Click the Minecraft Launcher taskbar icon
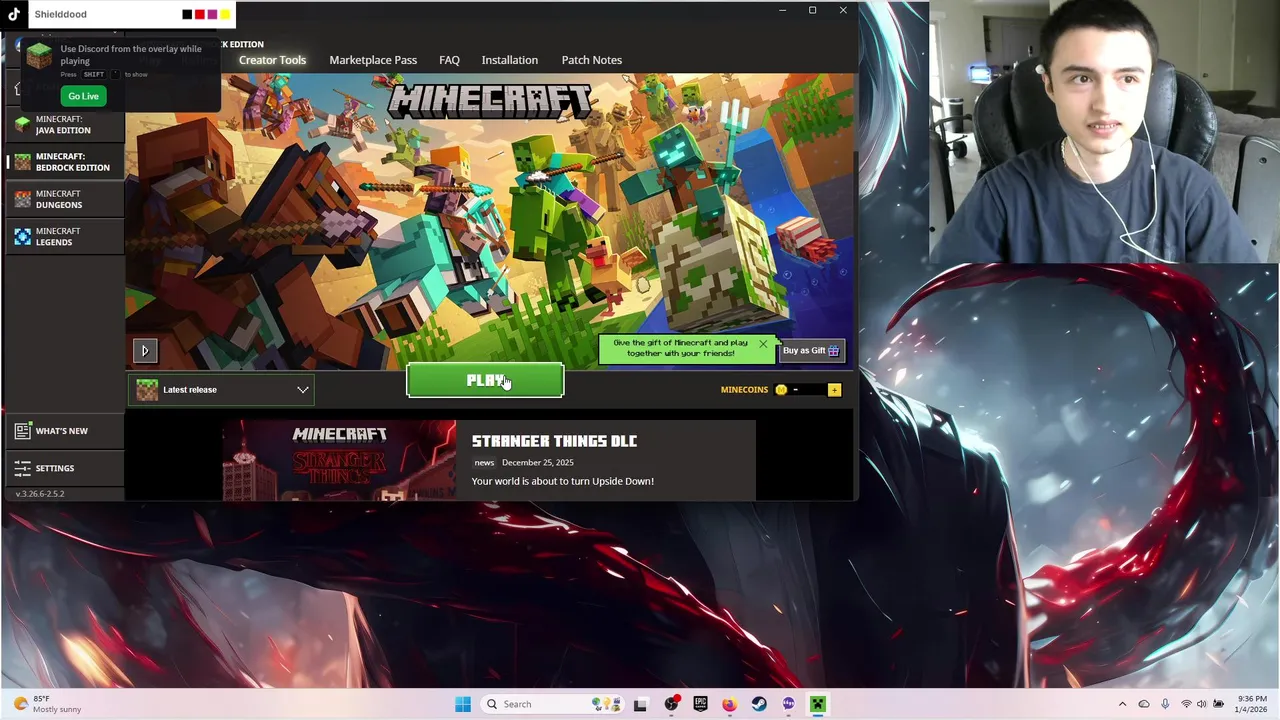The width and height of the screenshot is (1280, 720). coord(818,704)
